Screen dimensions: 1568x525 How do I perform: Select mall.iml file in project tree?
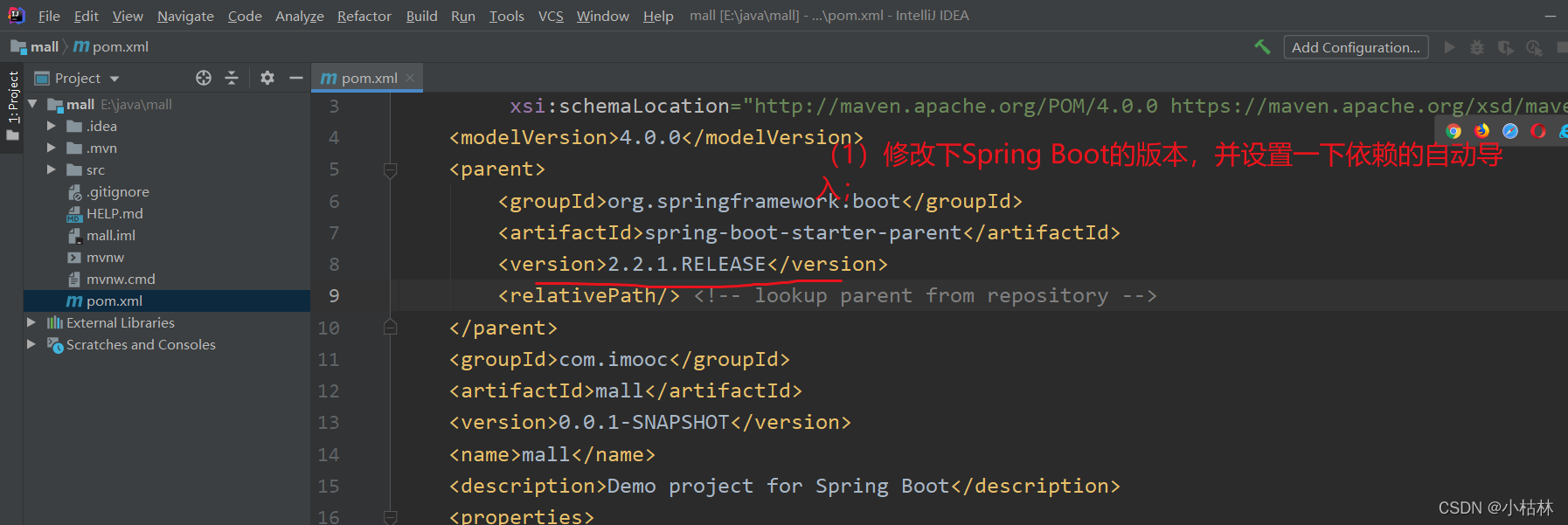tap(111, 235)
